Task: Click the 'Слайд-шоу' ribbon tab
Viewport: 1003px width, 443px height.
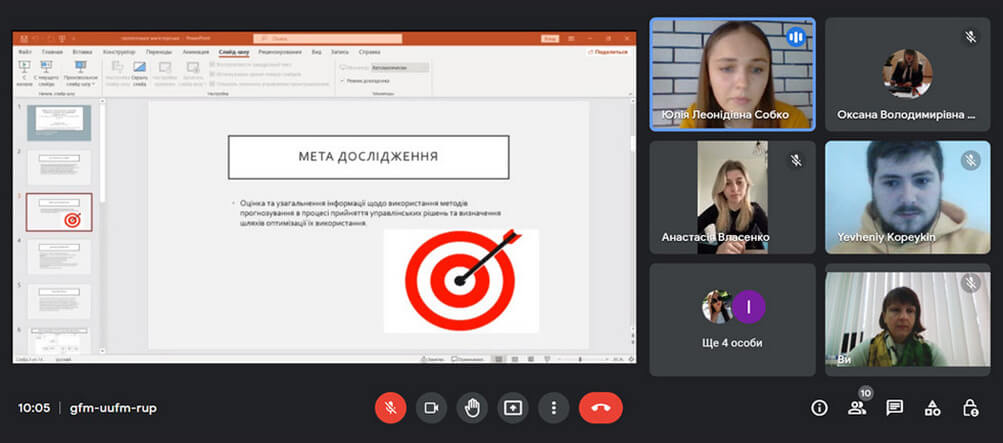Action: [x=233, y=51]
